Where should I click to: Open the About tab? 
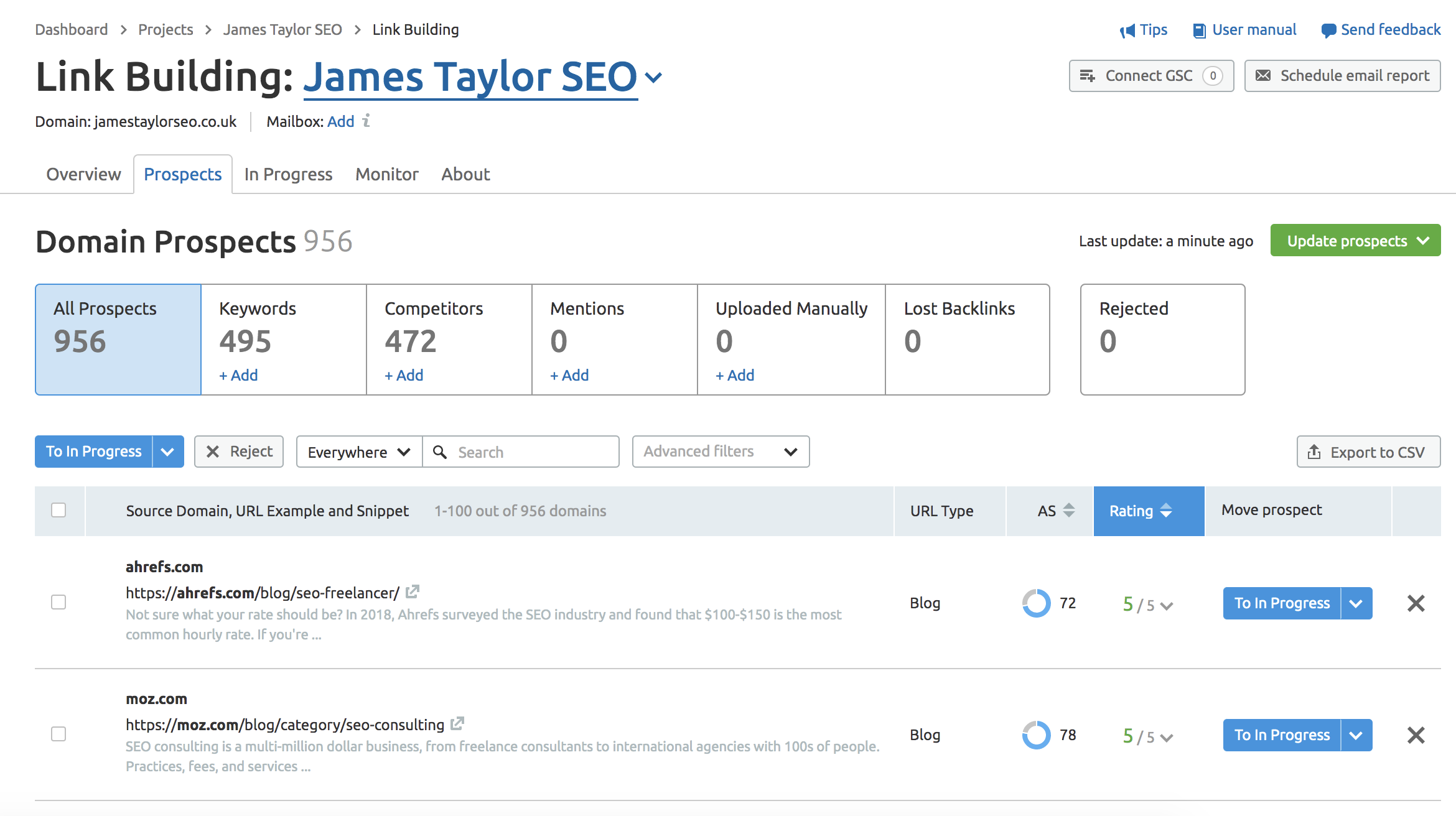(x=465, y=174)
